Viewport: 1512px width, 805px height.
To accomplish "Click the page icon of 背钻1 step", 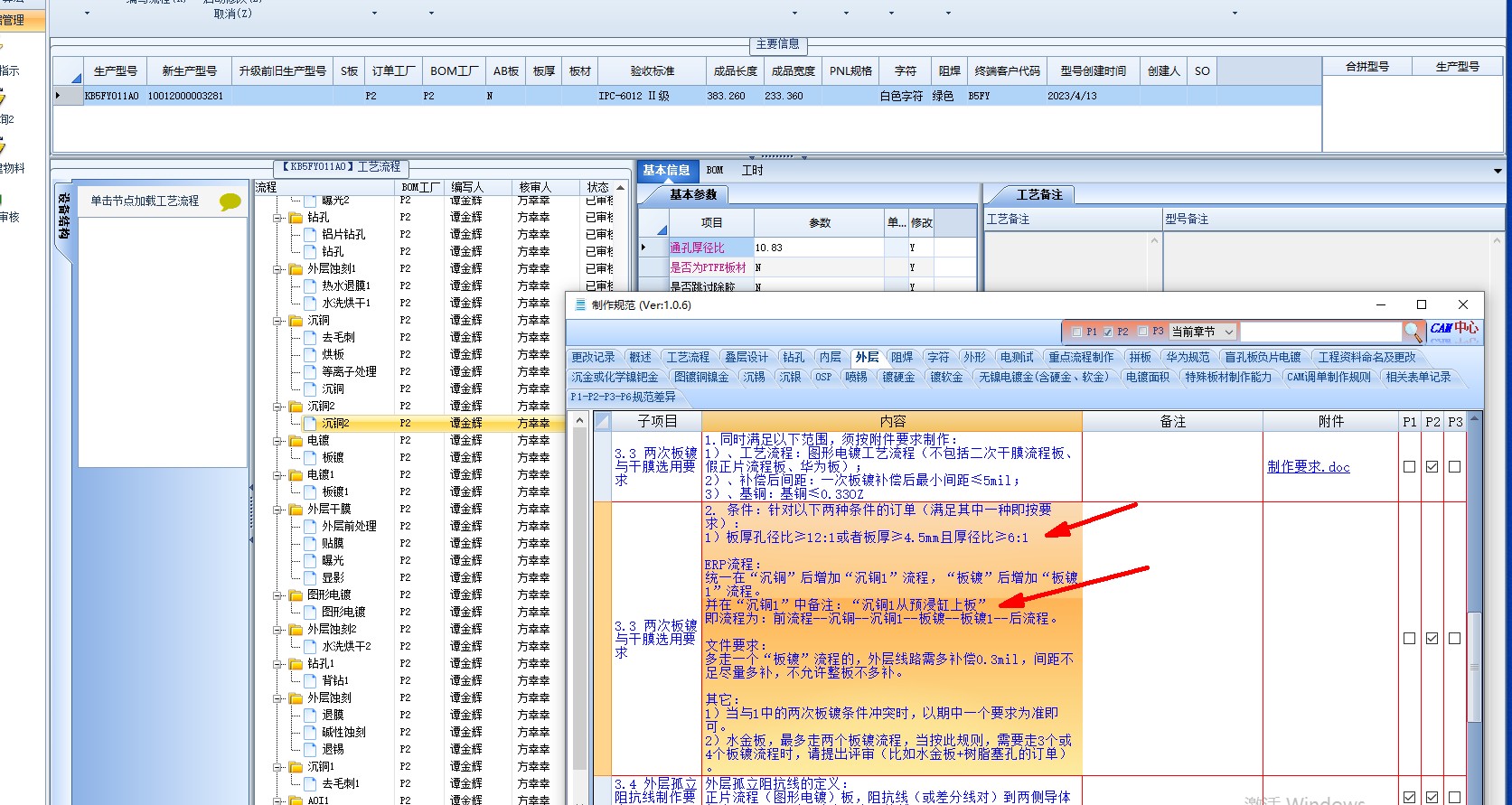I will click(311, 680).
